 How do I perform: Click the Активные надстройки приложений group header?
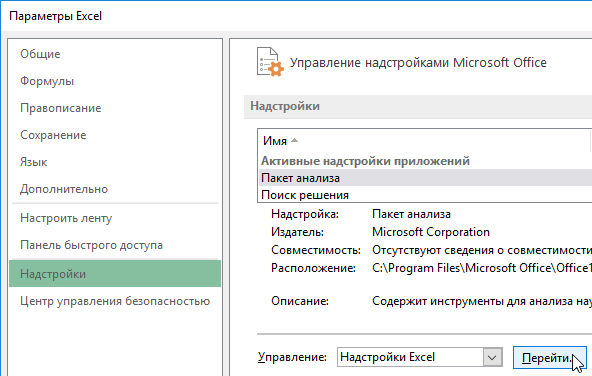coord(365,161)
